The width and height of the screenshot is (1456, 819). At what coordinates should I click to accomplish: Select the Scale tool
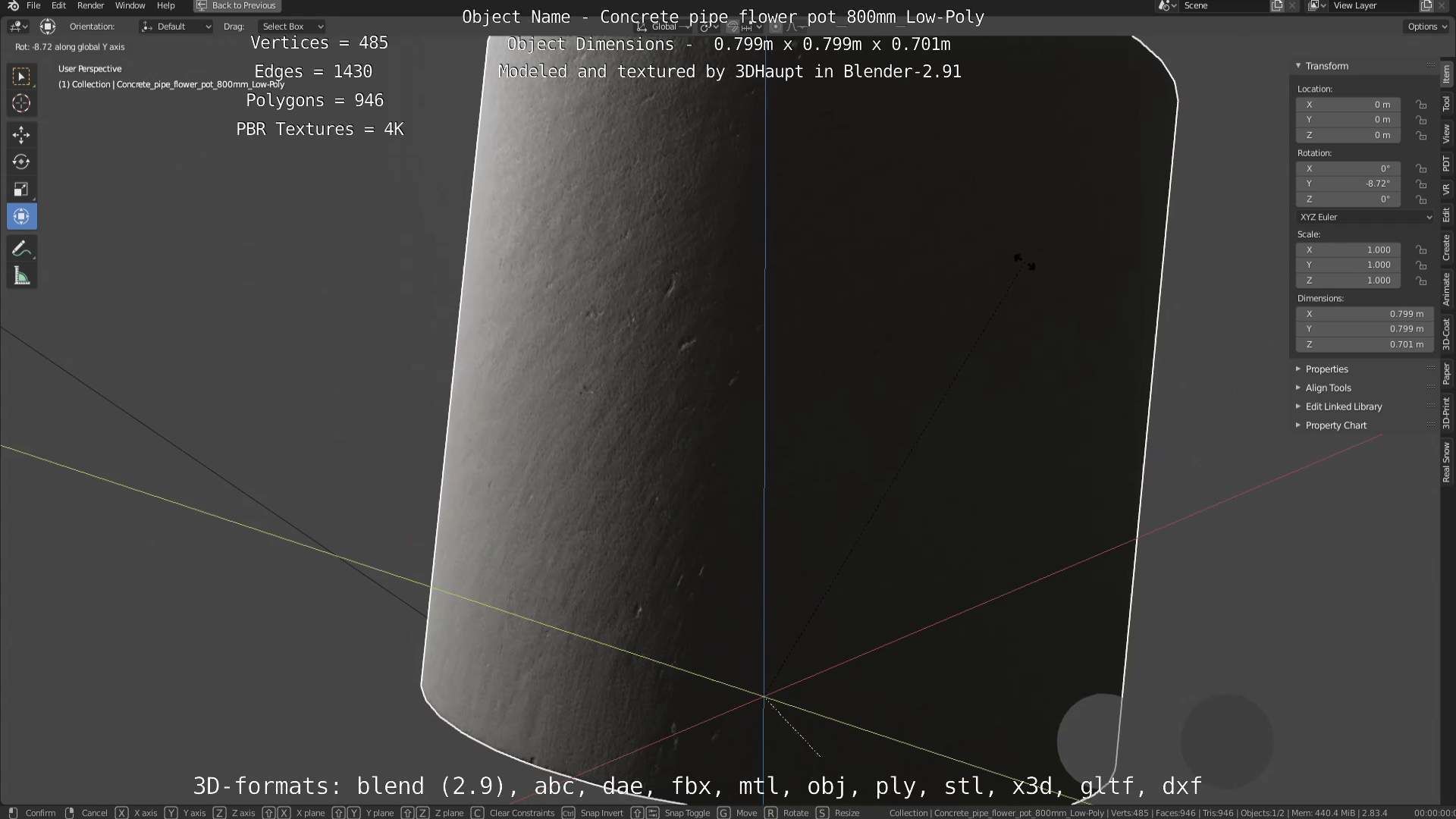point(21,190)
